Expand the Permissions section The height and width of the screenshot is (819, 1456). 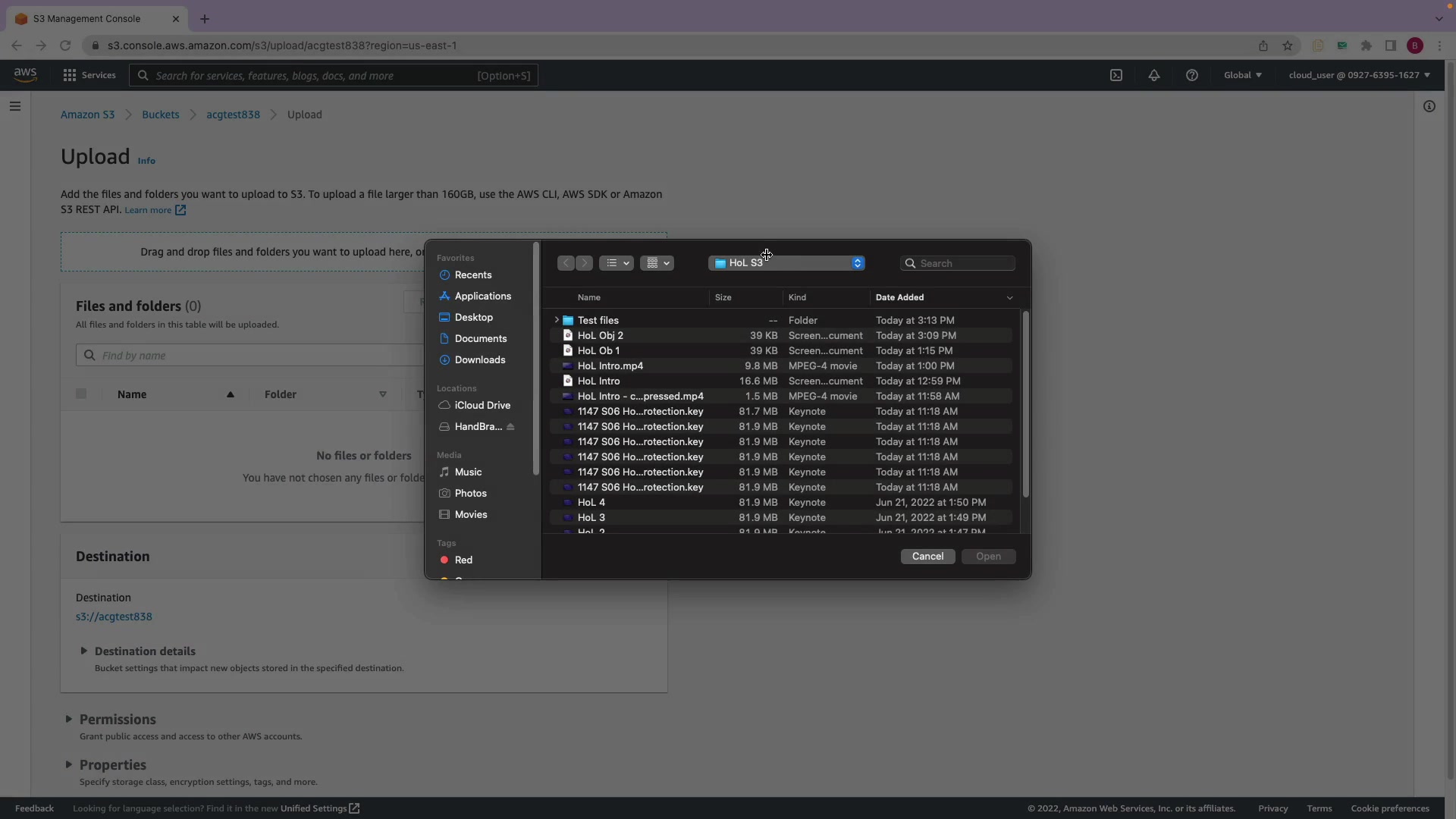pyautogui.click(x=68, y=719)
